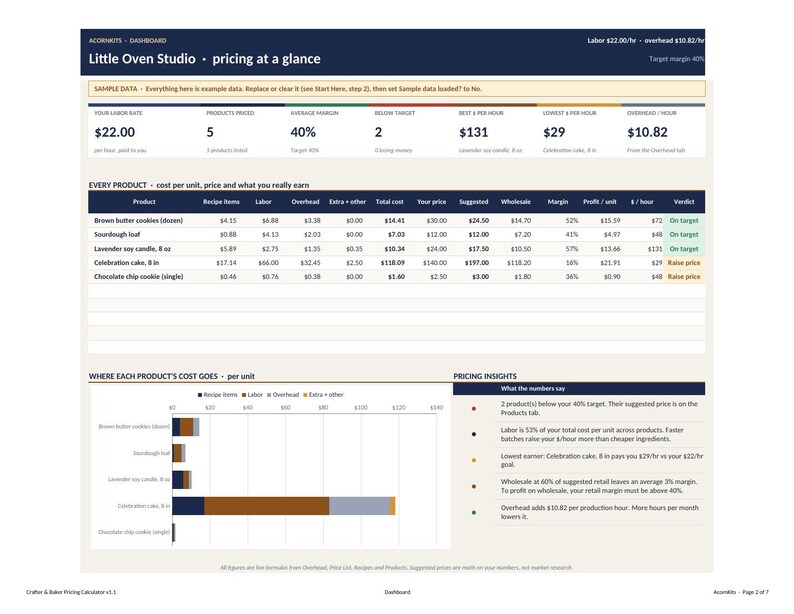This screenshot has width=794, height=614.
Task: Select the Overhead / Hour $10.82 card value
Action: (647, 132)
